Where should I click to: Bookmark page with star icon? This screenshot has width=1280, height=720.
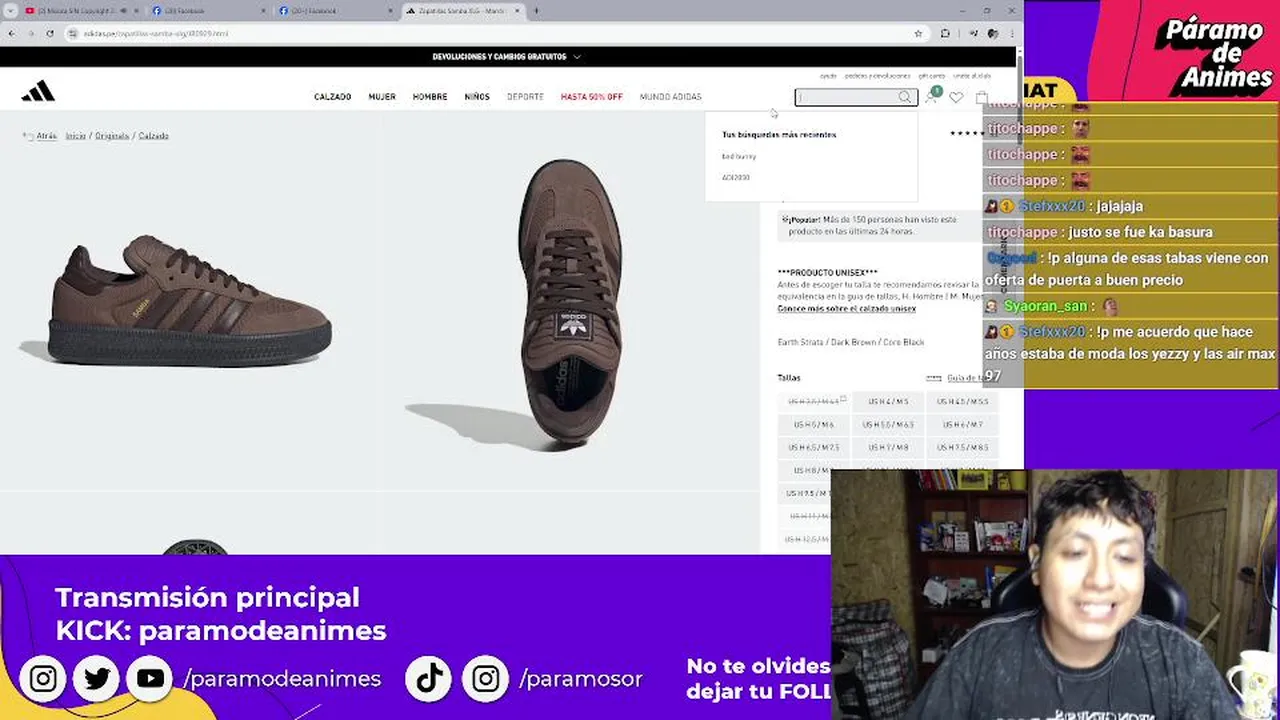[918, 33]
